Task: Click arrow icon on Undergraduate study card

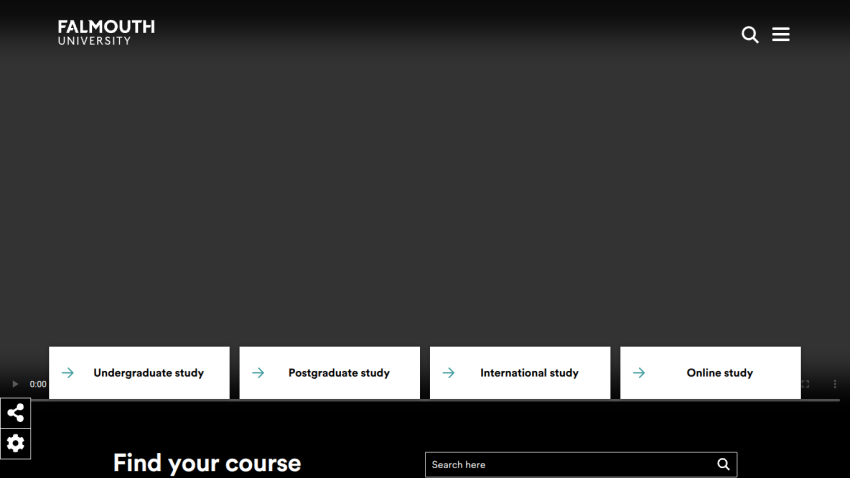Action: (68, 373)
